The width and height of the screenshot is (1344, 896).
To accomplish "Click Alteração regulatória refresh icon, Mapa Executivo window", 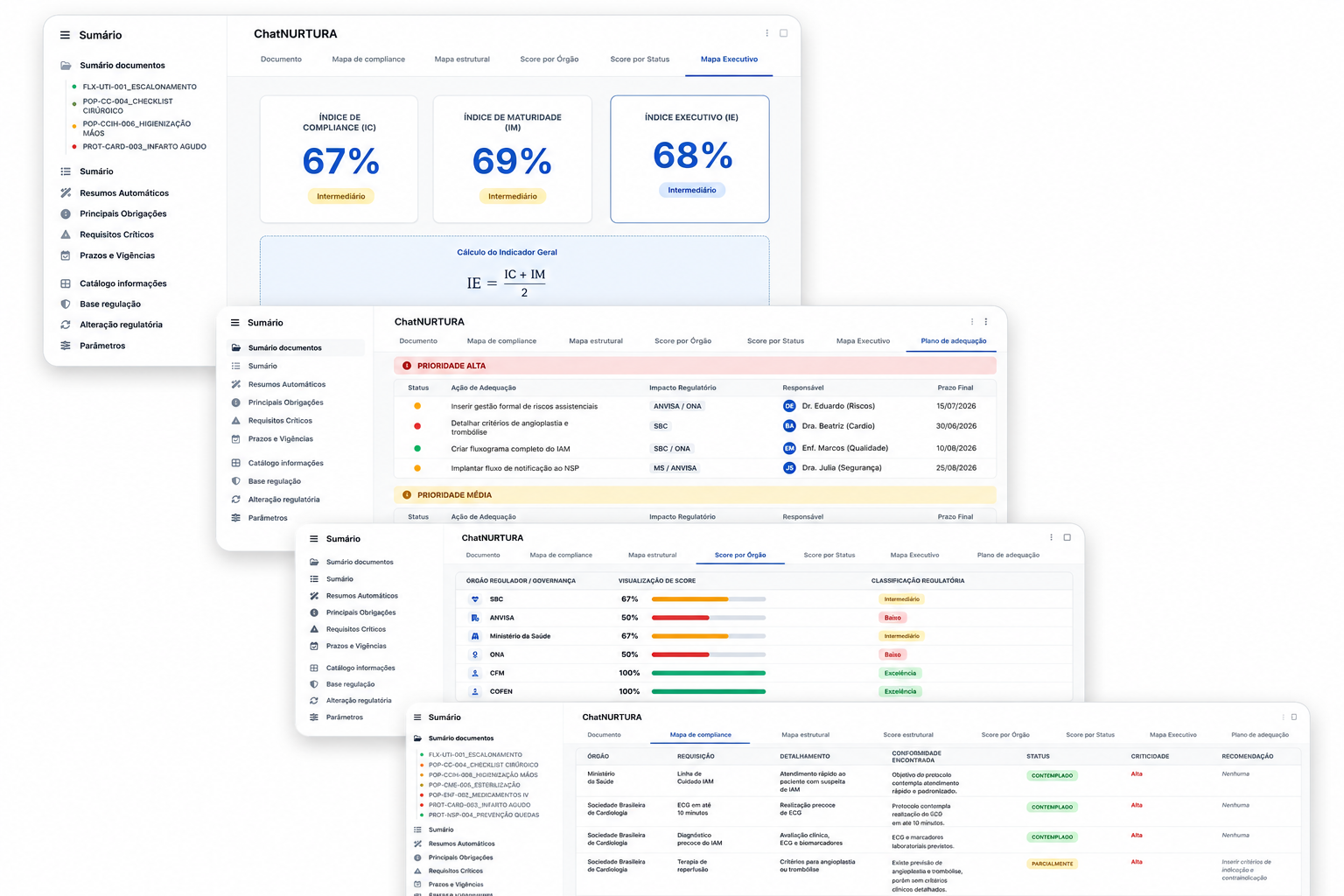I will 66,325.
